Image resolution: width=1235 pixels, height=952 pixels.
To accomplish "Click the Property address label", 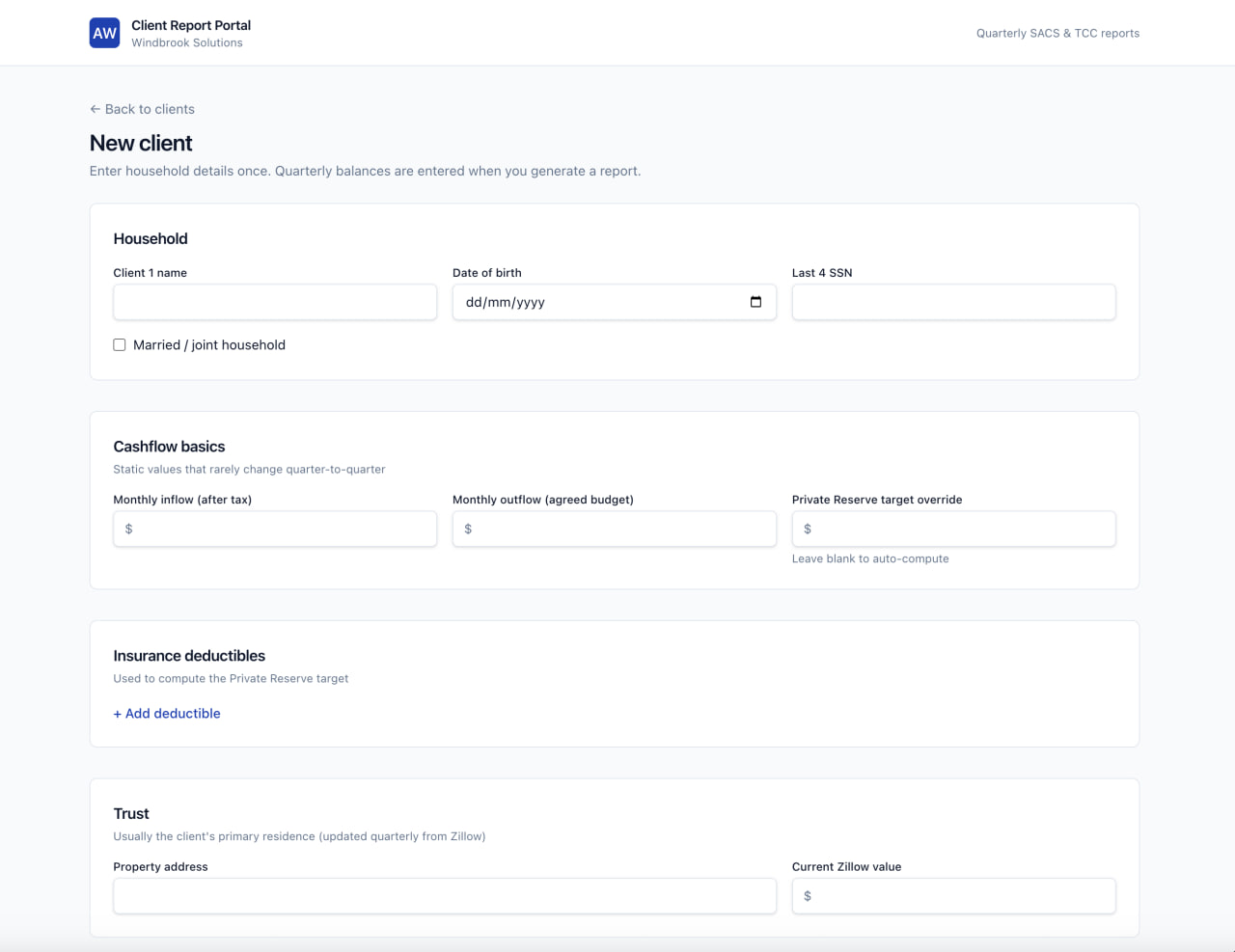I will click(x=160, y=867).
